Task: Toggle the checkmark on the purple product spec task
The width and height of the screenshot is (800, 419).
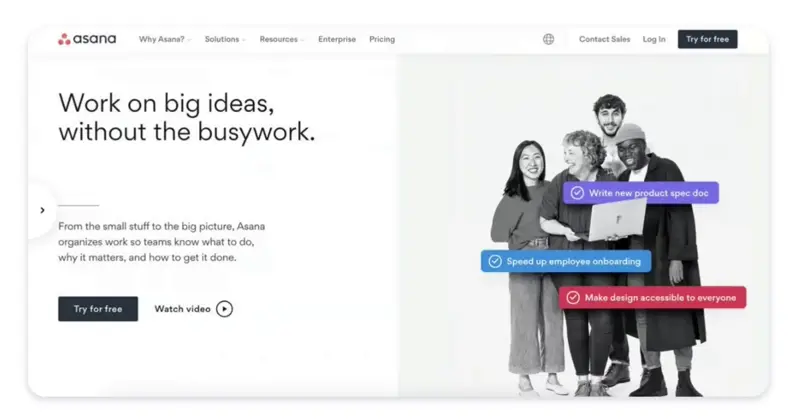Action: tap(577, 193)
